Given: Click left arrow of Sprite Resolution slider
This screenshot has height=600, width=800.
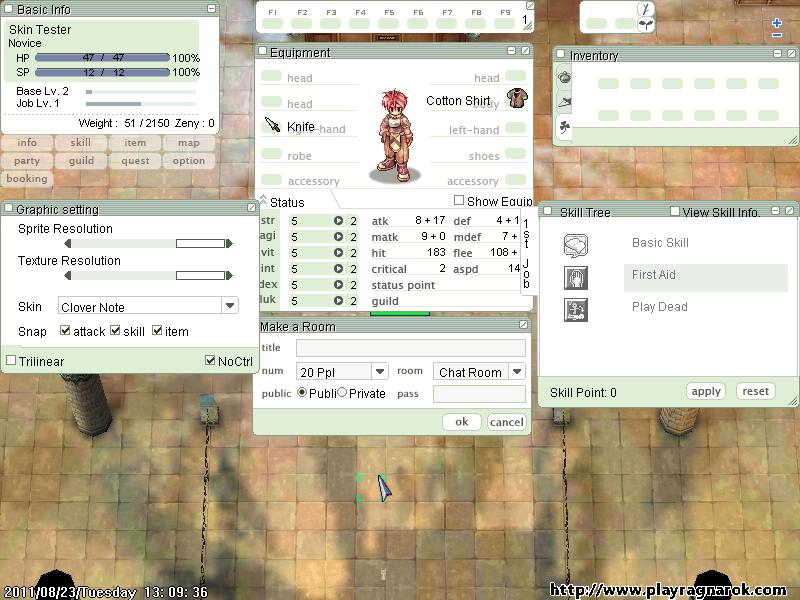Looking at the screenshot, I should (x=68, y=244).
